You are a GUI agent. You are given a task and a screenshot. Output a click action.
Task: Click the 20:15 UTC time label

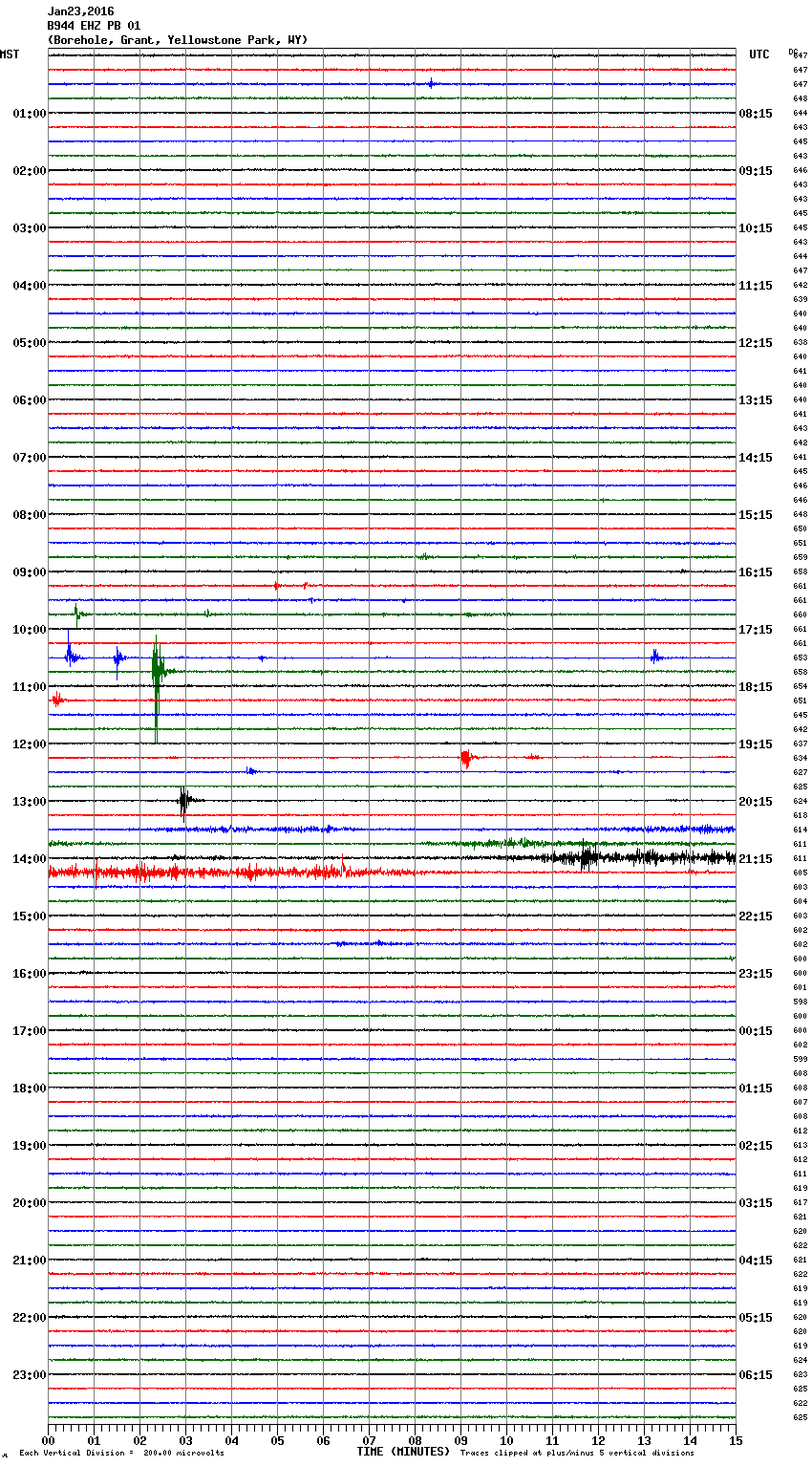point(756,802)
